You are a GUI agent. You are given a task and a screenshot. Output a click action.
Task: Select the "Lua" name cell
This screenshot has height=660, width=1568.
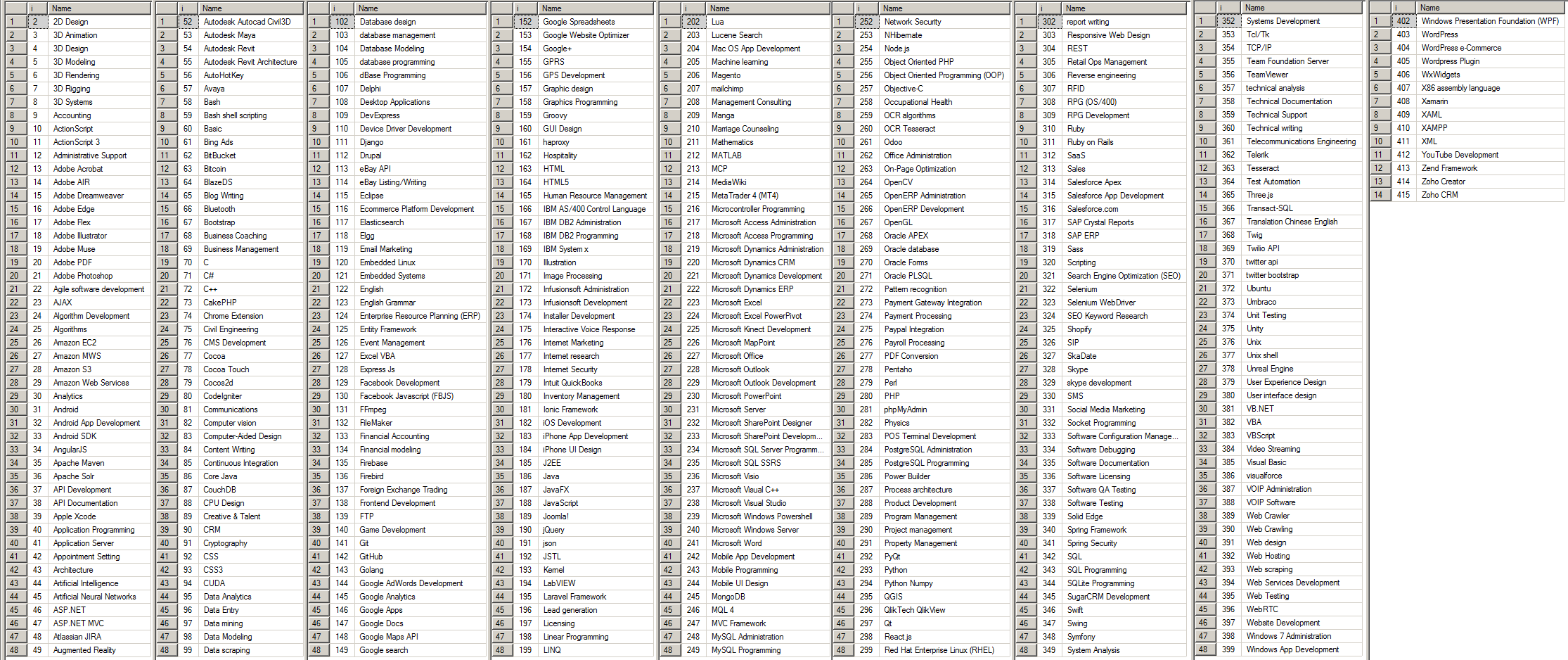[767, 22]
